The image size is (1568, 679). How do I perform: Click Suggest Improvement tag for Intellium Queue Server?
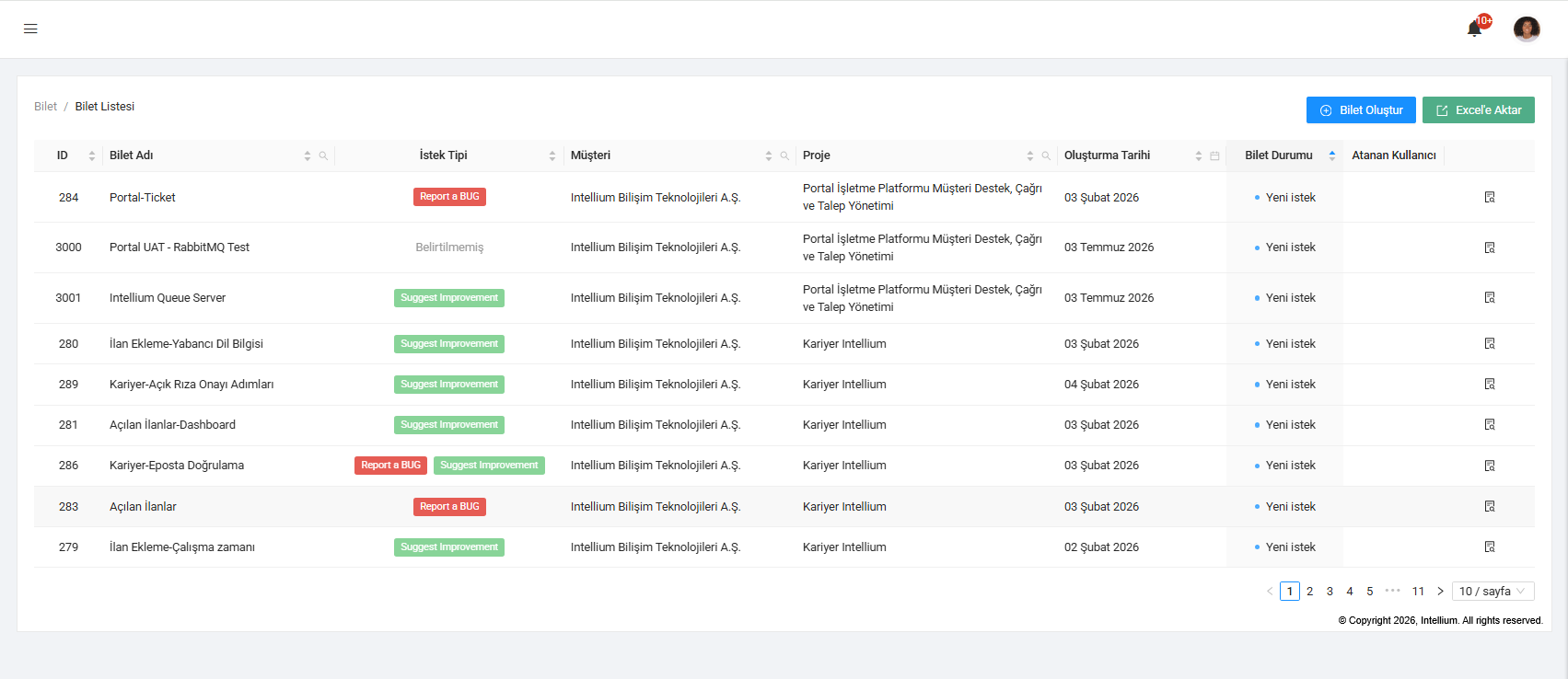click(449, 298)
